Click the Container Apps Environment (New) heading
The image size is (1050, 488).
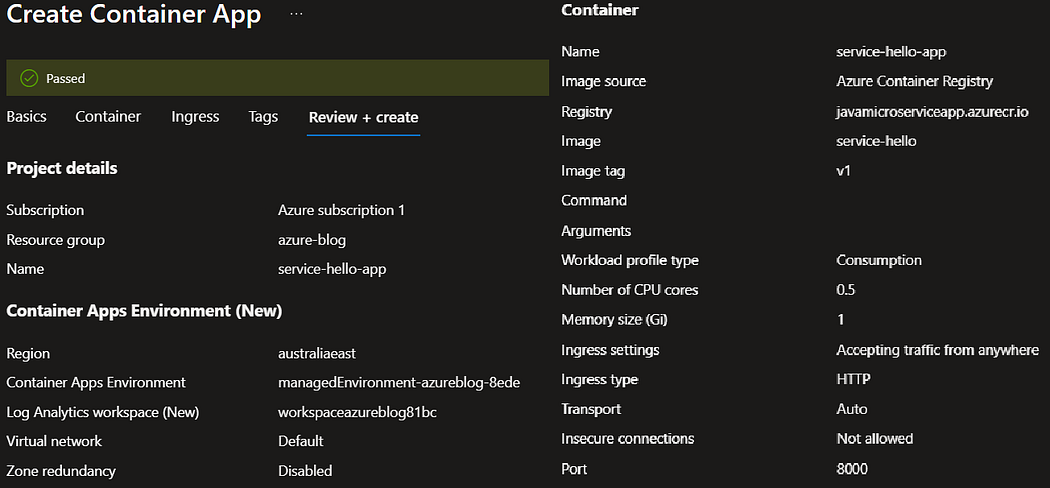click(x=144, y=311)
